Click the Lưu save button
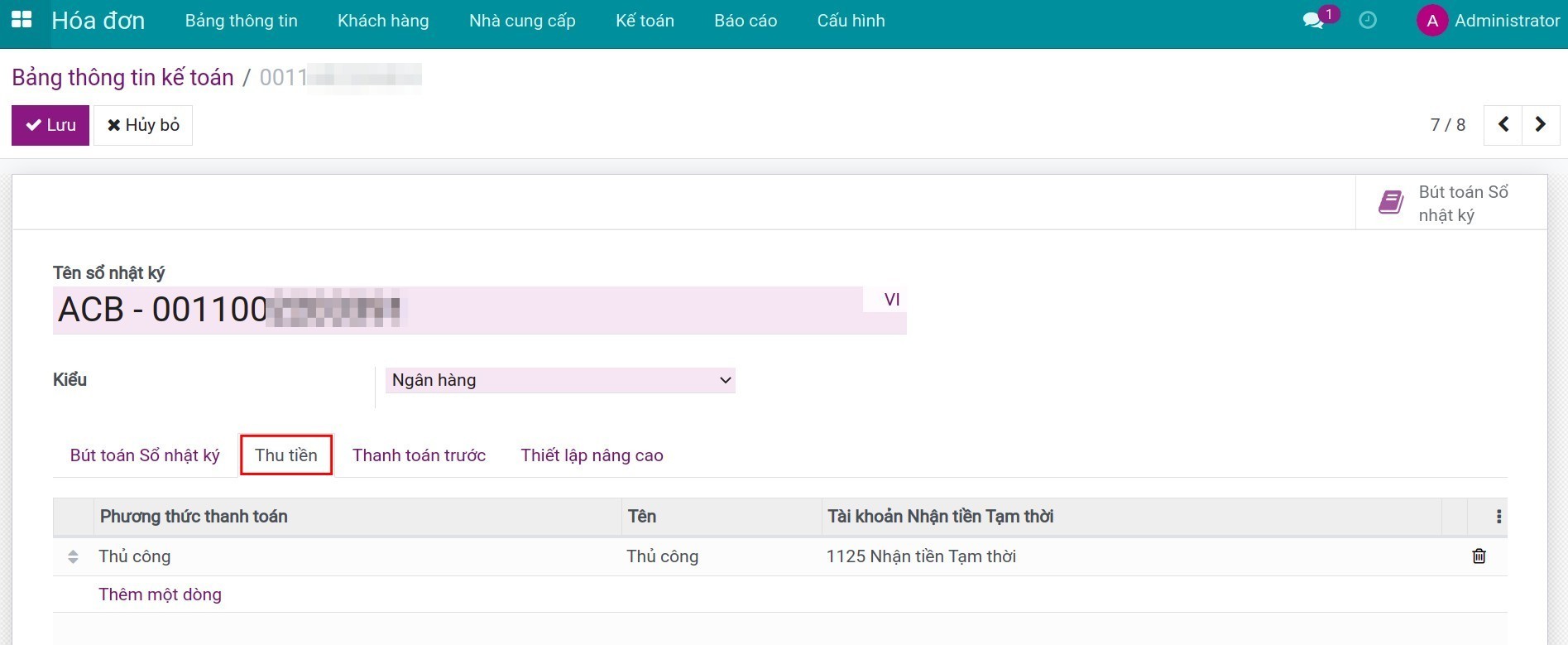The width and height of the screenshot is (1568, 645). point(50,125)
